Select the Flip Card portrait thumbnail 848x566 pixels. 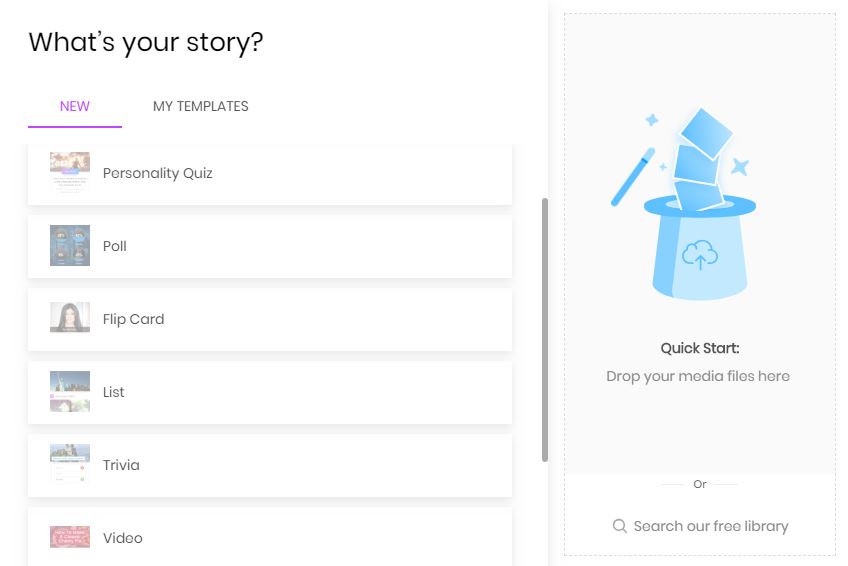click(x=70, y=317)
